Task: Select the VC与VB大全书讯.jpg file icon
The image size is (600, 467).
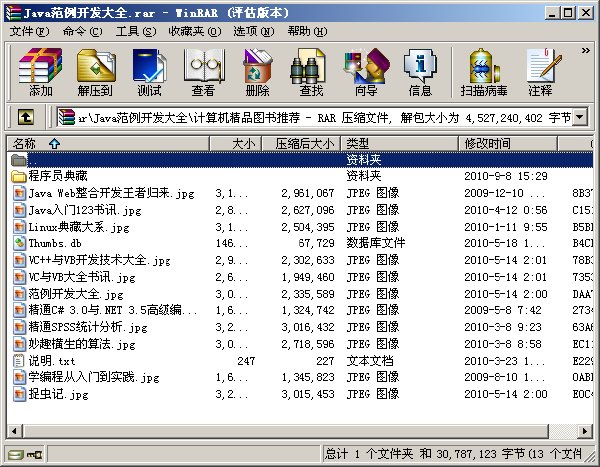Action: 19,277
